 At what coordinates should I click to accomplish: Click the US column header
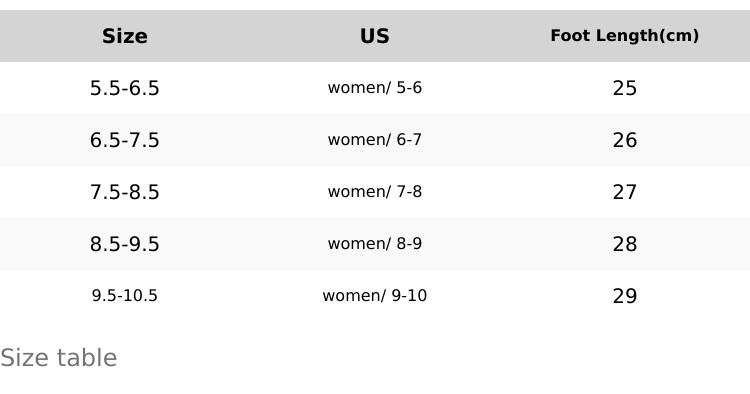pos(375,36)
